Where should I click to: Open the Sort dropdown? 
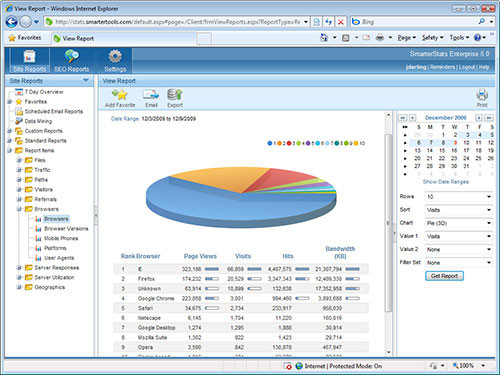[x=459, y=210]
